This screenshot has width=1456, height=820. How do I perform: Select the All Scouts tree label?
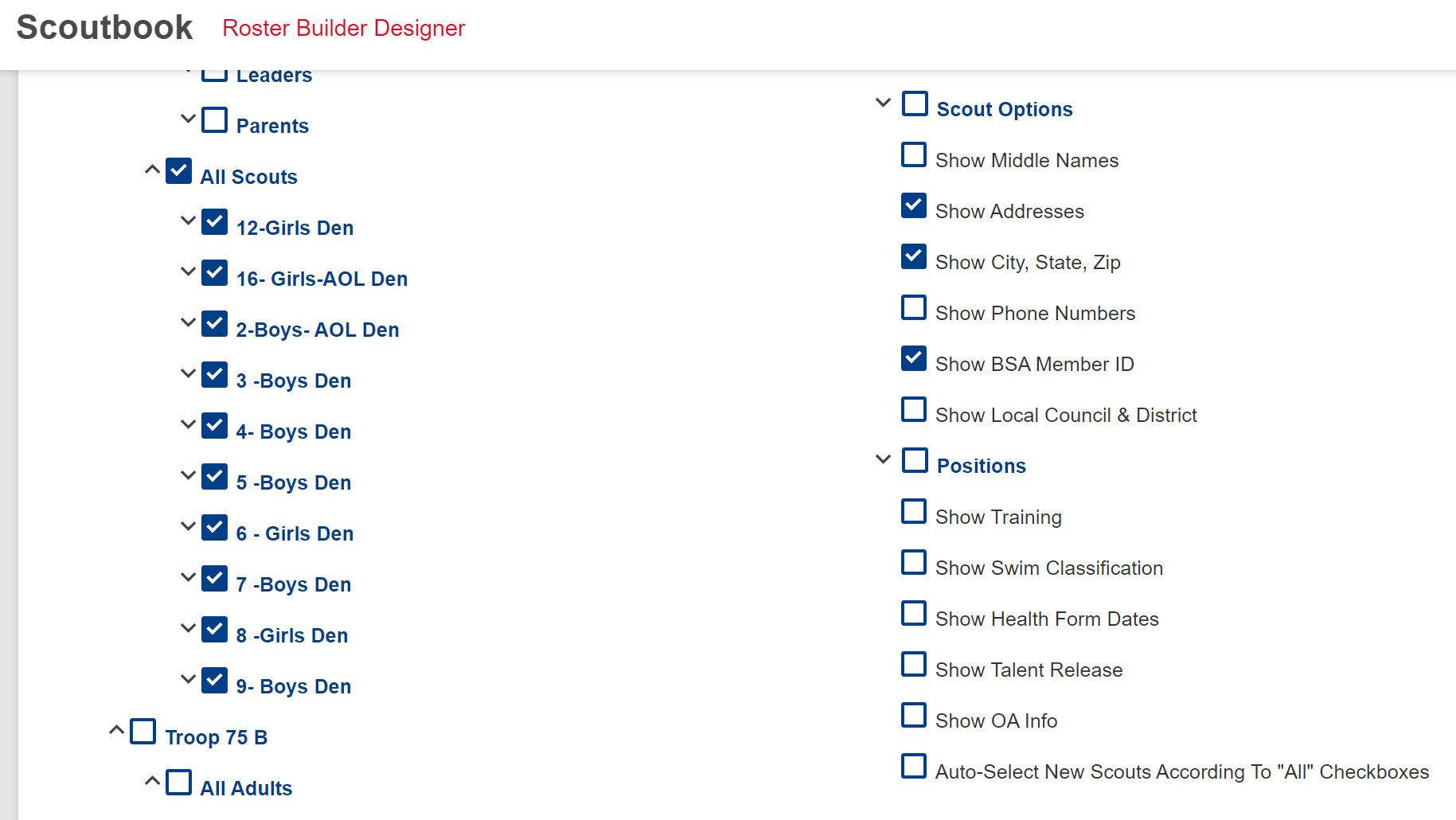[248, 177]
